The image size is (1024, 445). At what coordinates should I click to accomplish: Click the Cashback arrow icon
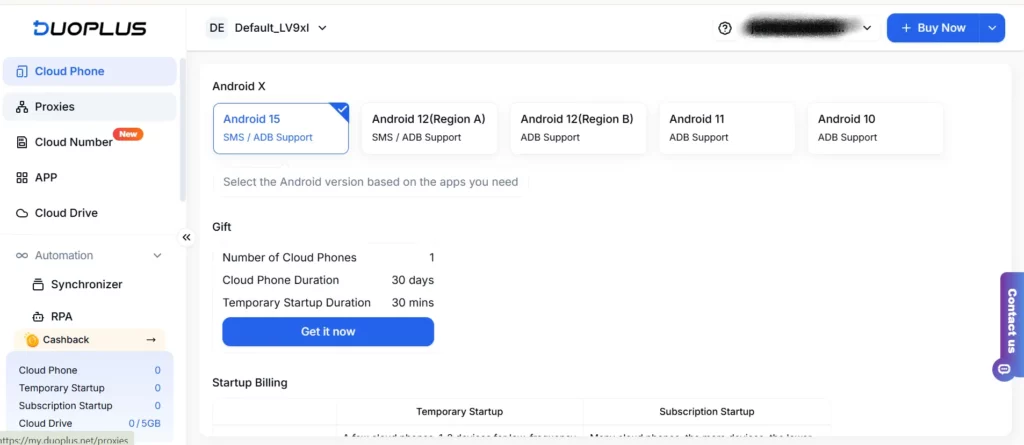151,340
